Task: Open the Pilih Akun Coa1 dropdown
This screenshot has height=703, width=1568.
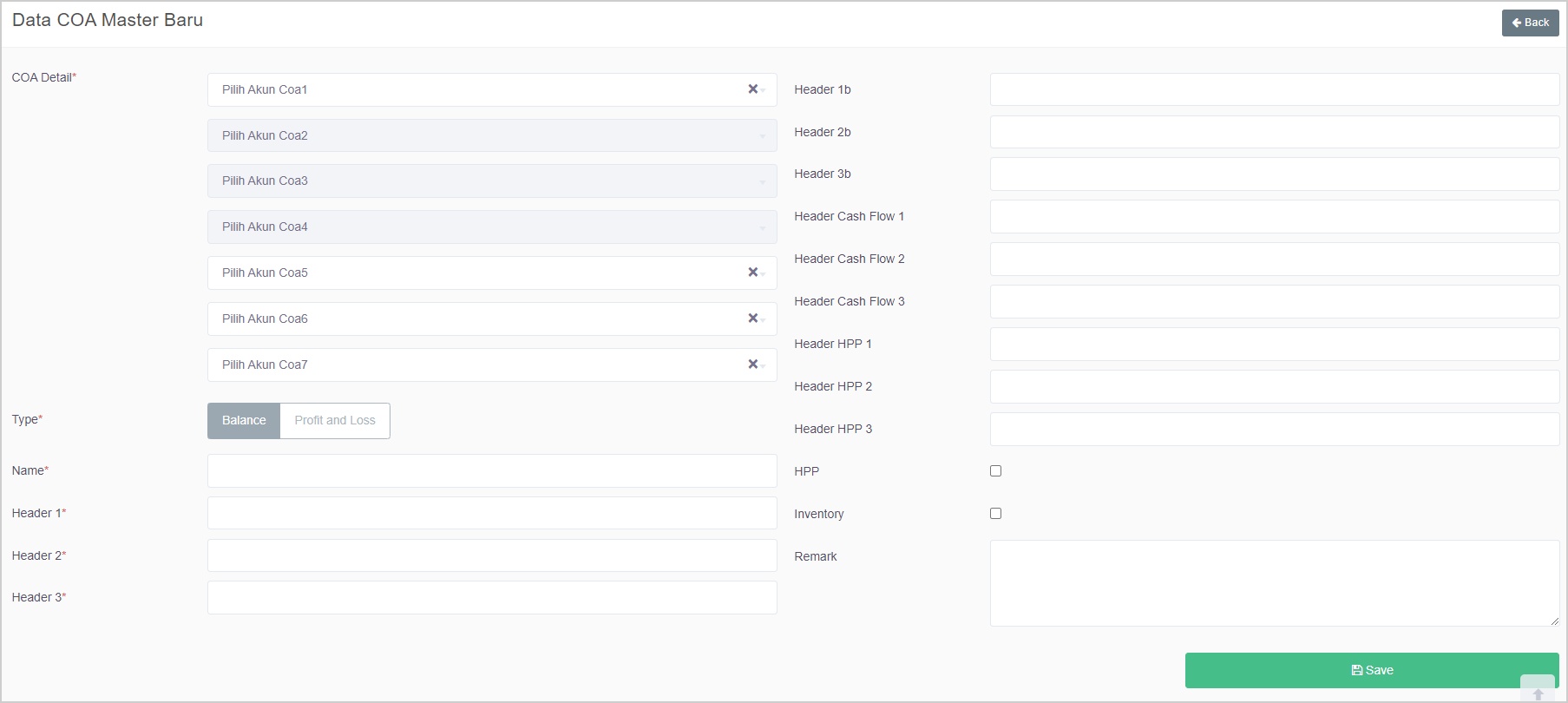Action: 477,89
